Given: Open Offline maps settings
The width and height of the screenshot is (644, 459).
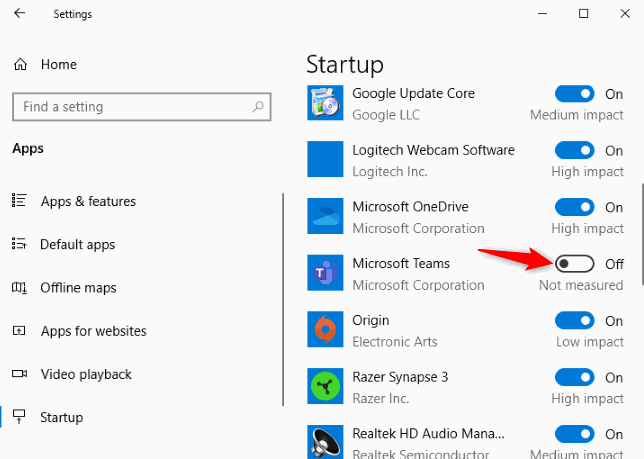Looking at the screenshot, I should (x=78, y=288).
